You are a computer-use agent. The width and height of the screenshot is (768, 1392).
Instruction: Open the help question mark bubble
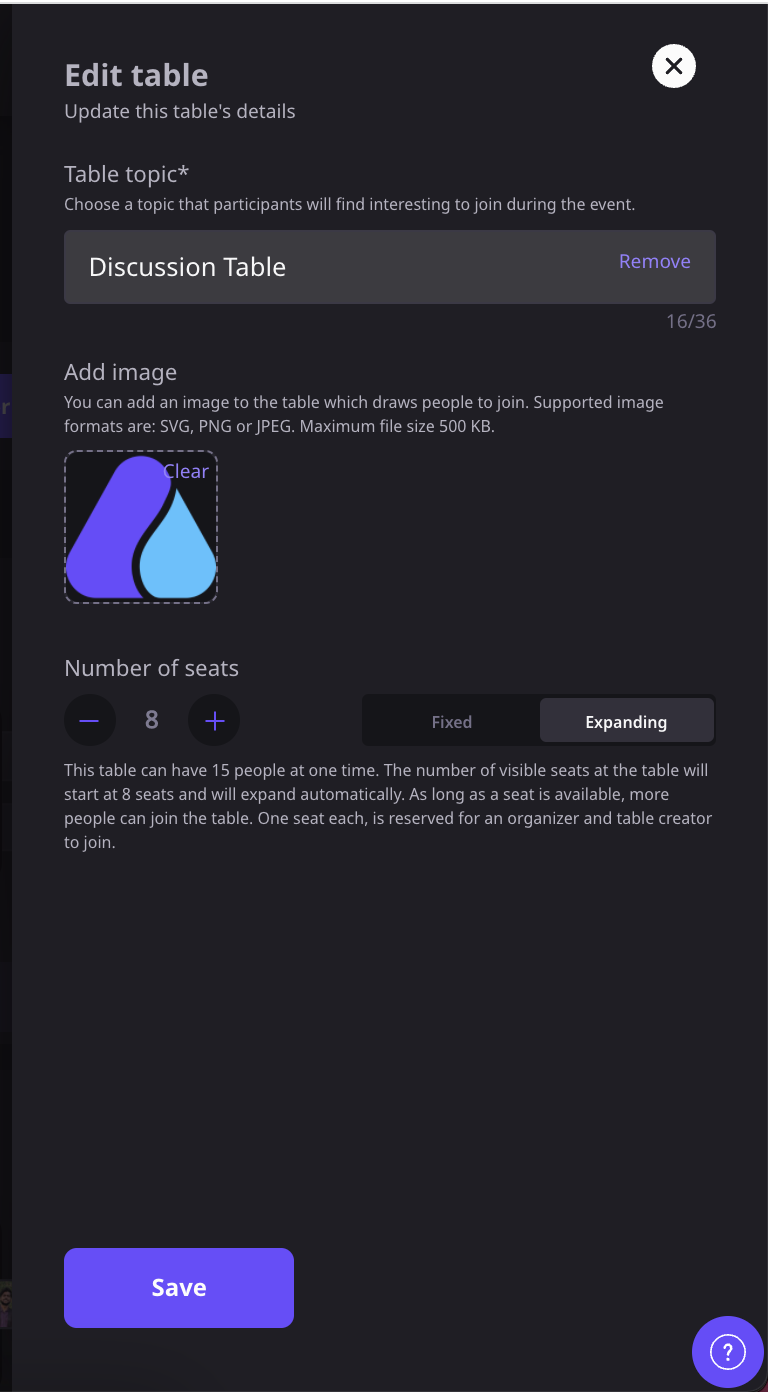click(728, 1352)
